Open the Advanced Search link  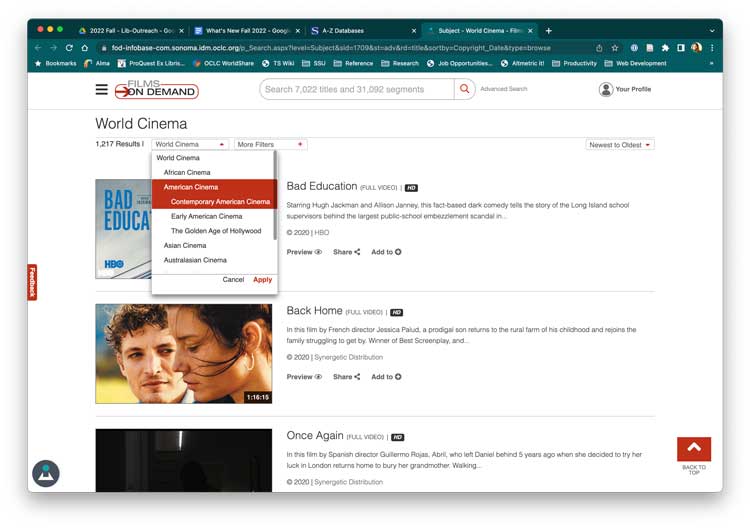point(504,89)
